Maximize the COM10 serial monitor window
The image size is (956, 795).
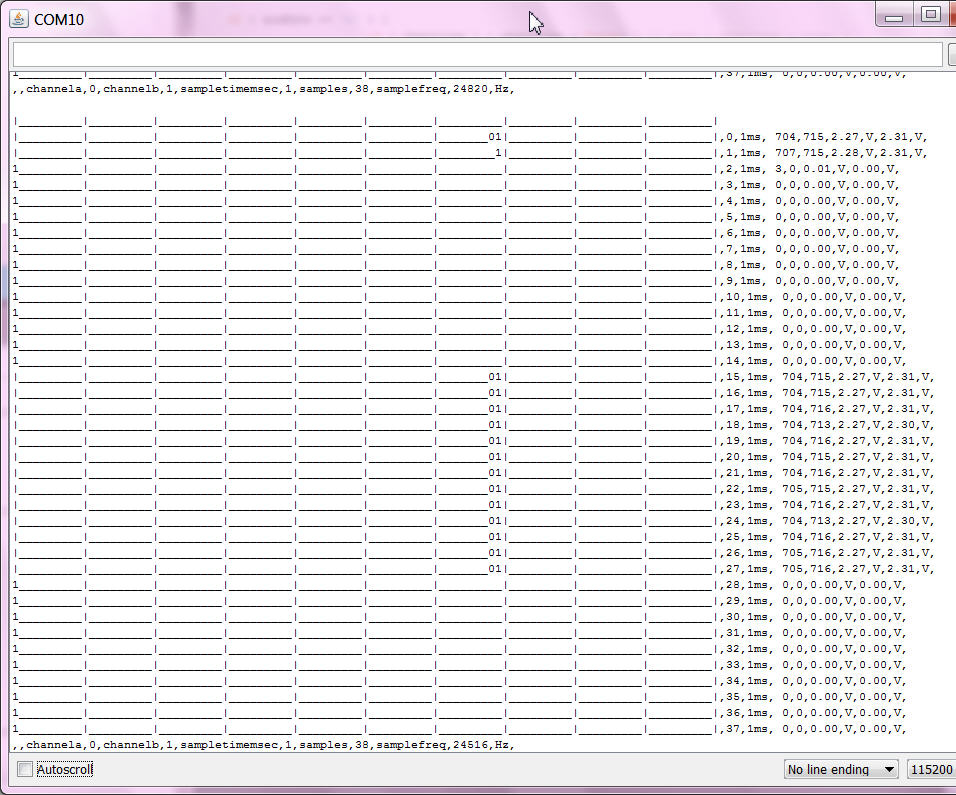(931, 15)
